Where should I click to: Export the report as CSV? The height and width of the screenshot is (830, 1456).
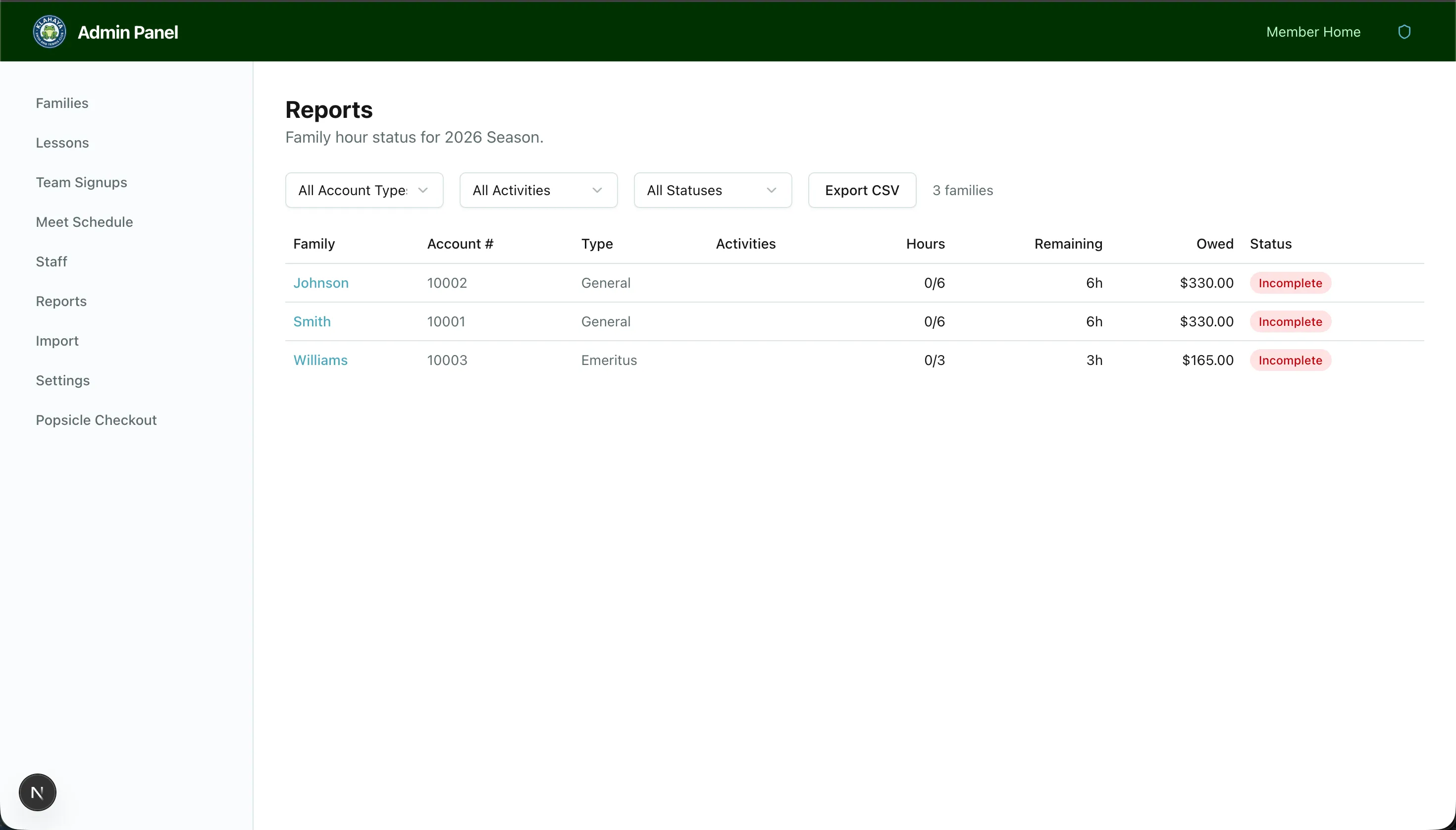[861, 190]
